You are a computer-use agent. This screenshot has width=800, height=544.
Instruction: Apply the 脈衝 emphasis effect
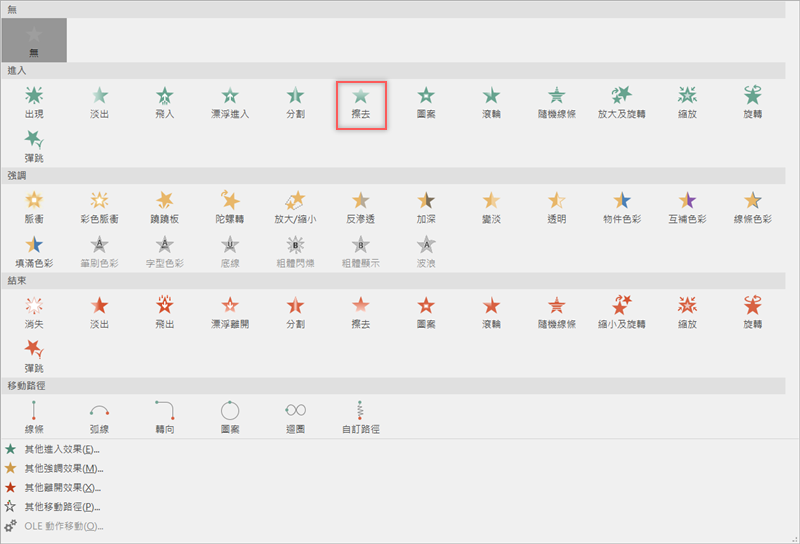click(x=34, y=207)
